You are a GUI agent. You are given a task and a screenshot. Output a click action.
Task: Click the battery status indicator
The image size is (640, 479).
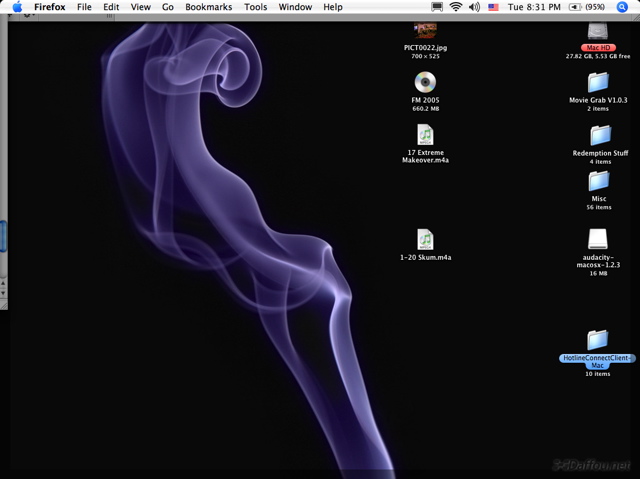pos(587,7)
